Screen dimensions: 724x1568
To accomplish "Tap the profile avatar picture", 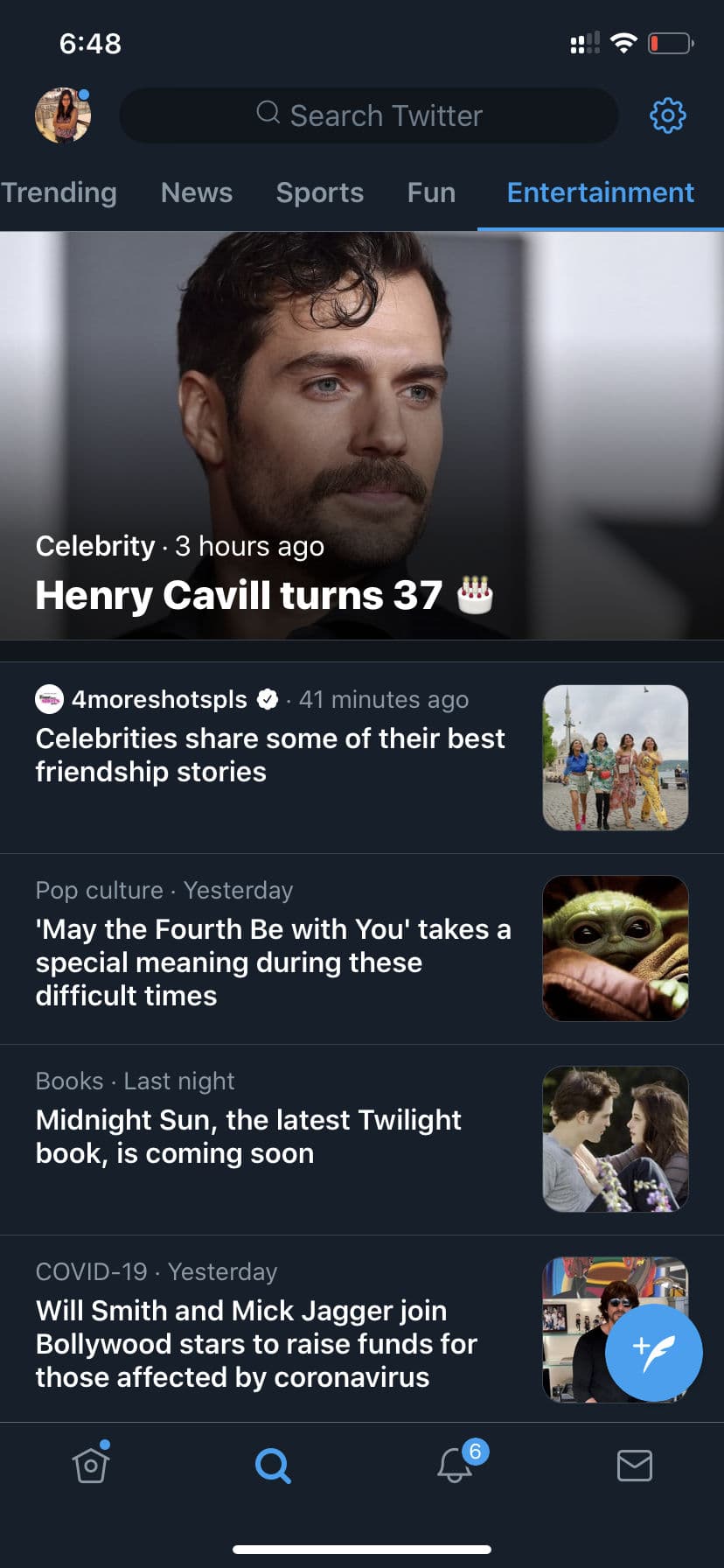I will click(62, 115).
